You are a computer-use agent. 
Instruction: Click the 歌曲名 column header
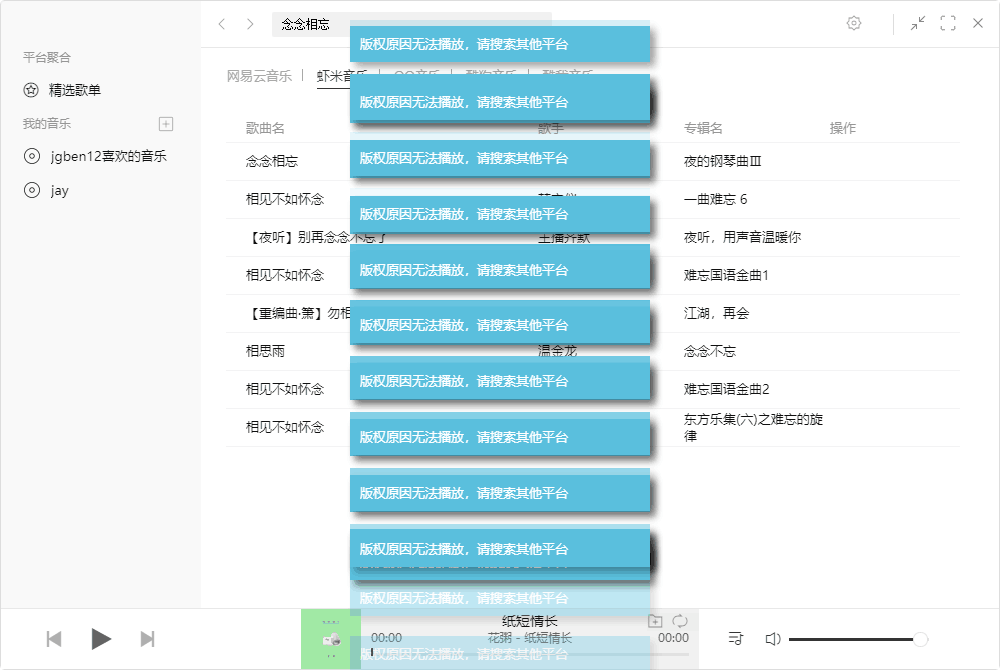click(x=265, y=128)
